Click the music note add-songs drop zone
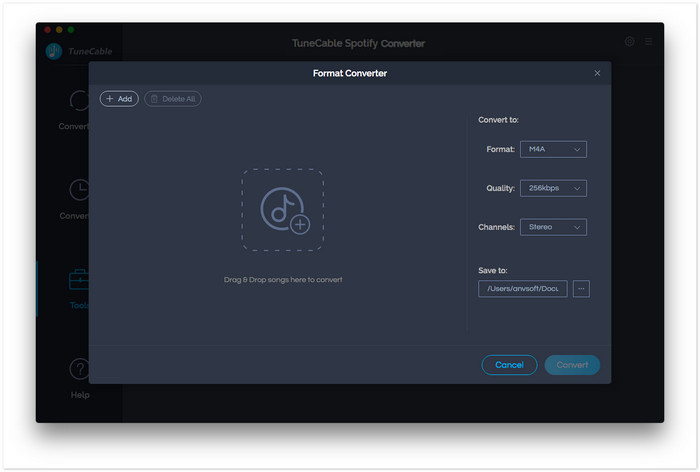 [283, 210]
